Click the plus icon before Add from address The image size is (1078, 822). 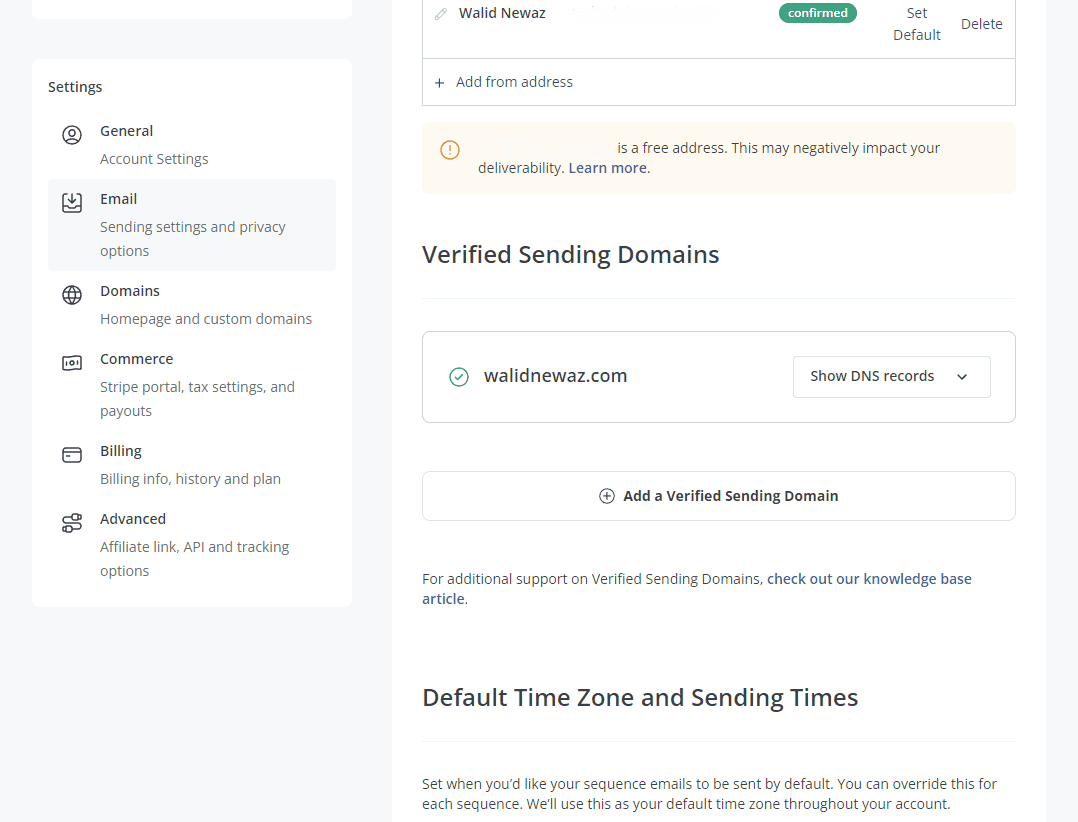(x=439, y=83)
